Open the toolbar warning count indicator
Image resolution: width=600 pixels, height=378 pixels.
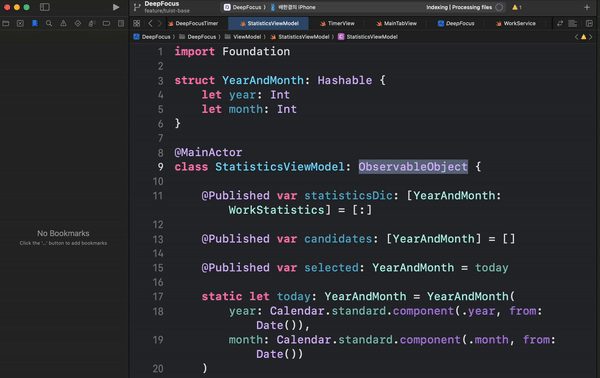517,7
